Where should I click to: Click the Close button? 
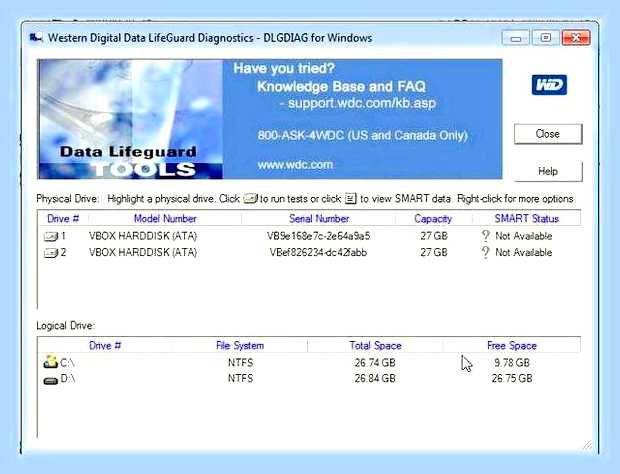pyautogui.click(x=548, y=134)
